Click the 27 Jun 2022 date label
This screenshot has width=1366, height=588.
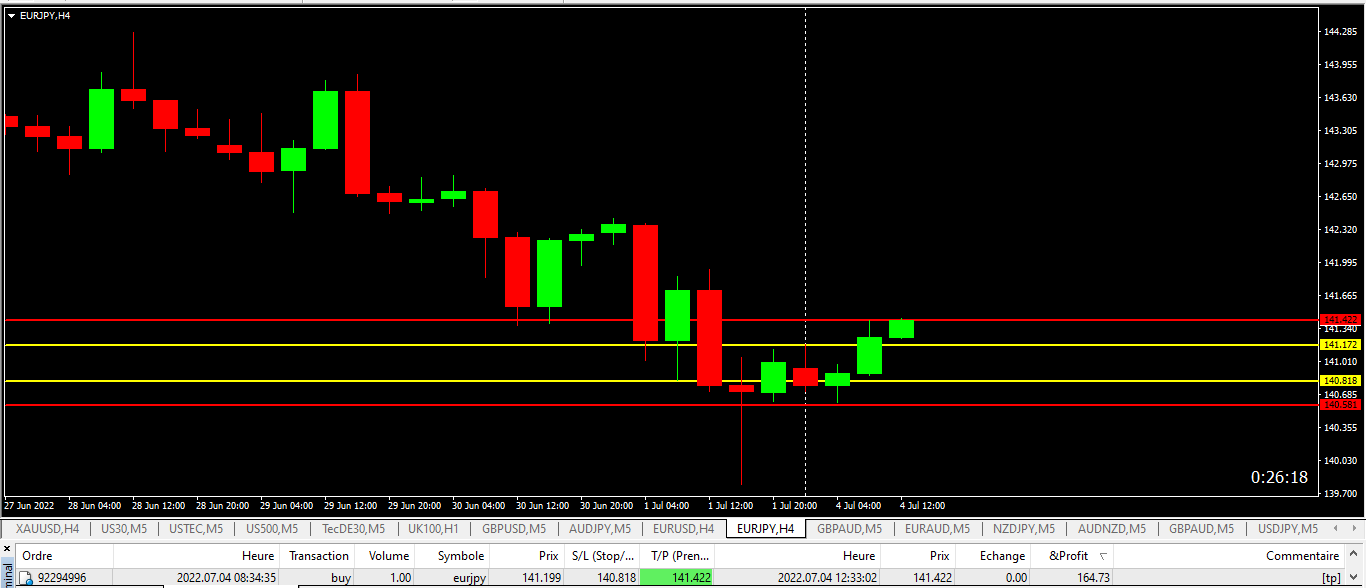(29, 506)
